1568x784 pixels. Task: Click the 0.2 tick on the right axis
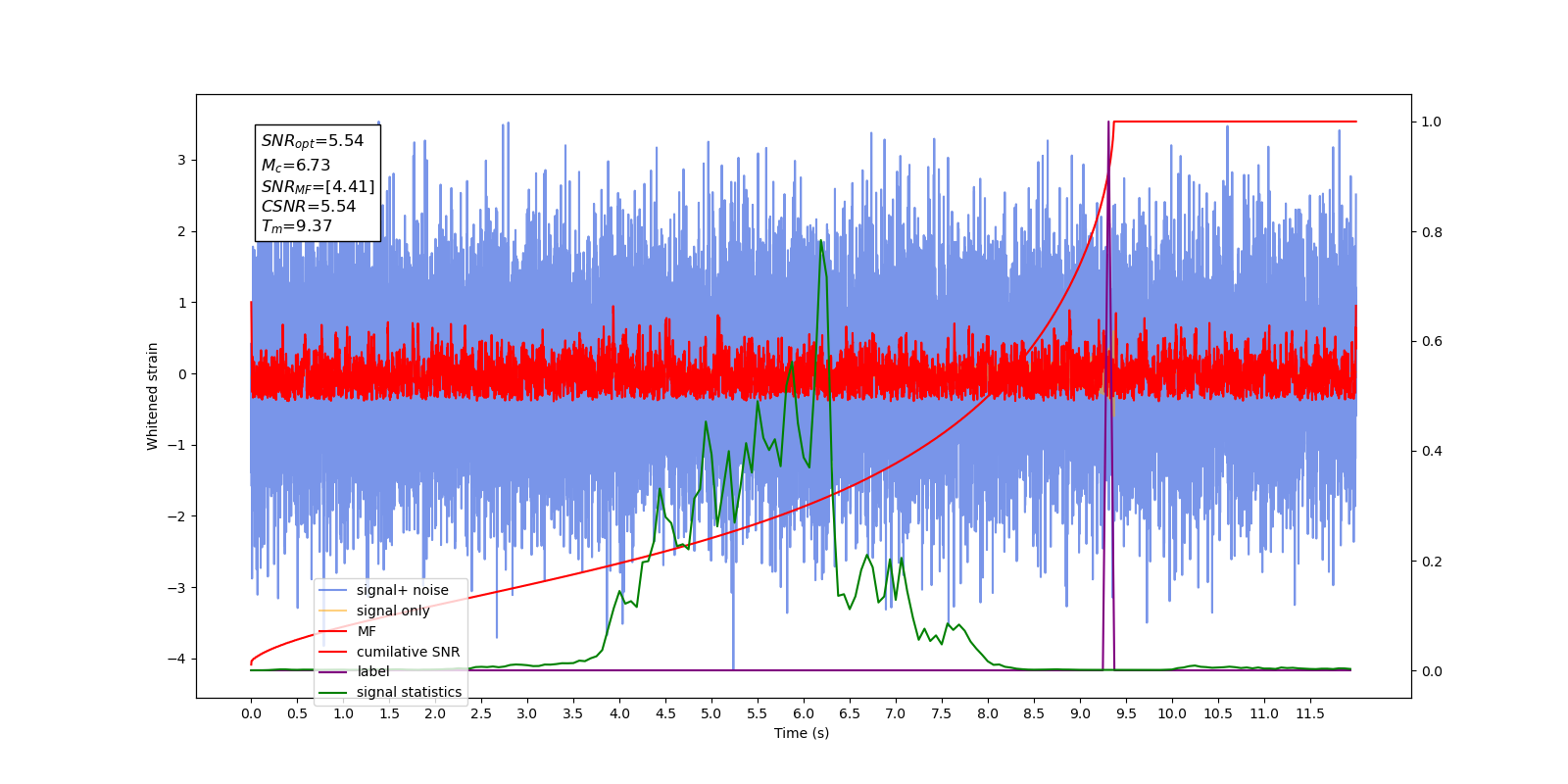pyautogui.click(x=1432, y=562)
